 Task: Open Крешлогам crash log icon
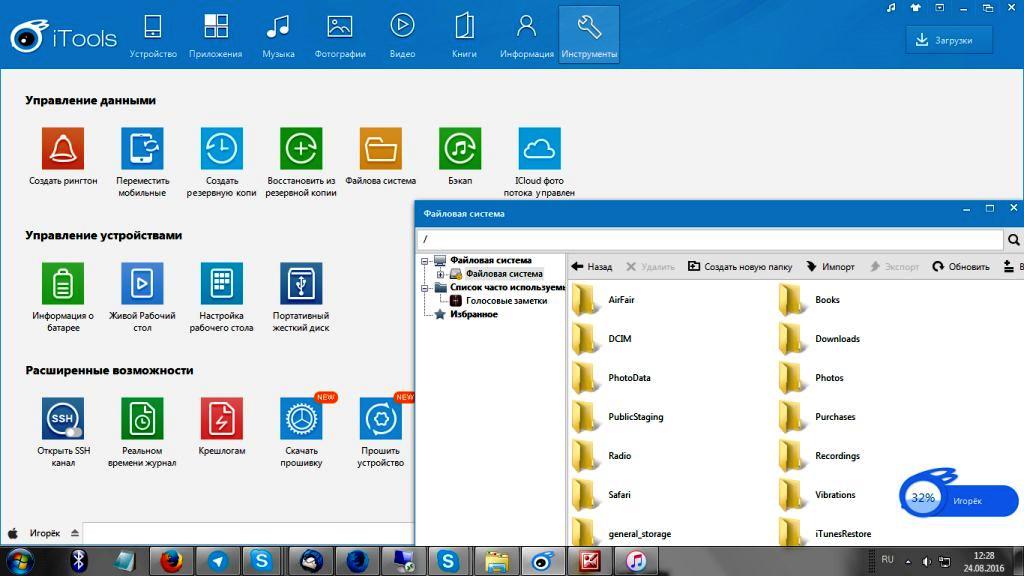pos(221,419)
